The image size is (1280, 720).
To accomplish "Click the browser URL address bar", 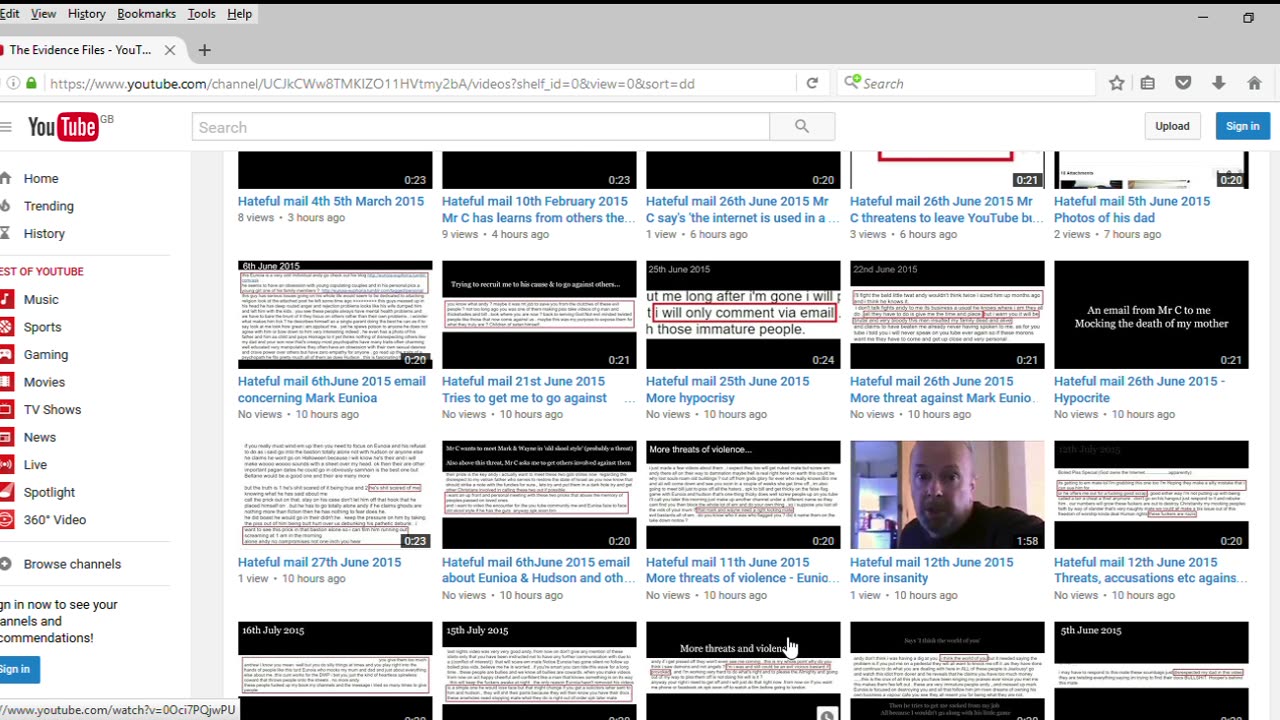I will click(x=420, y=84).
